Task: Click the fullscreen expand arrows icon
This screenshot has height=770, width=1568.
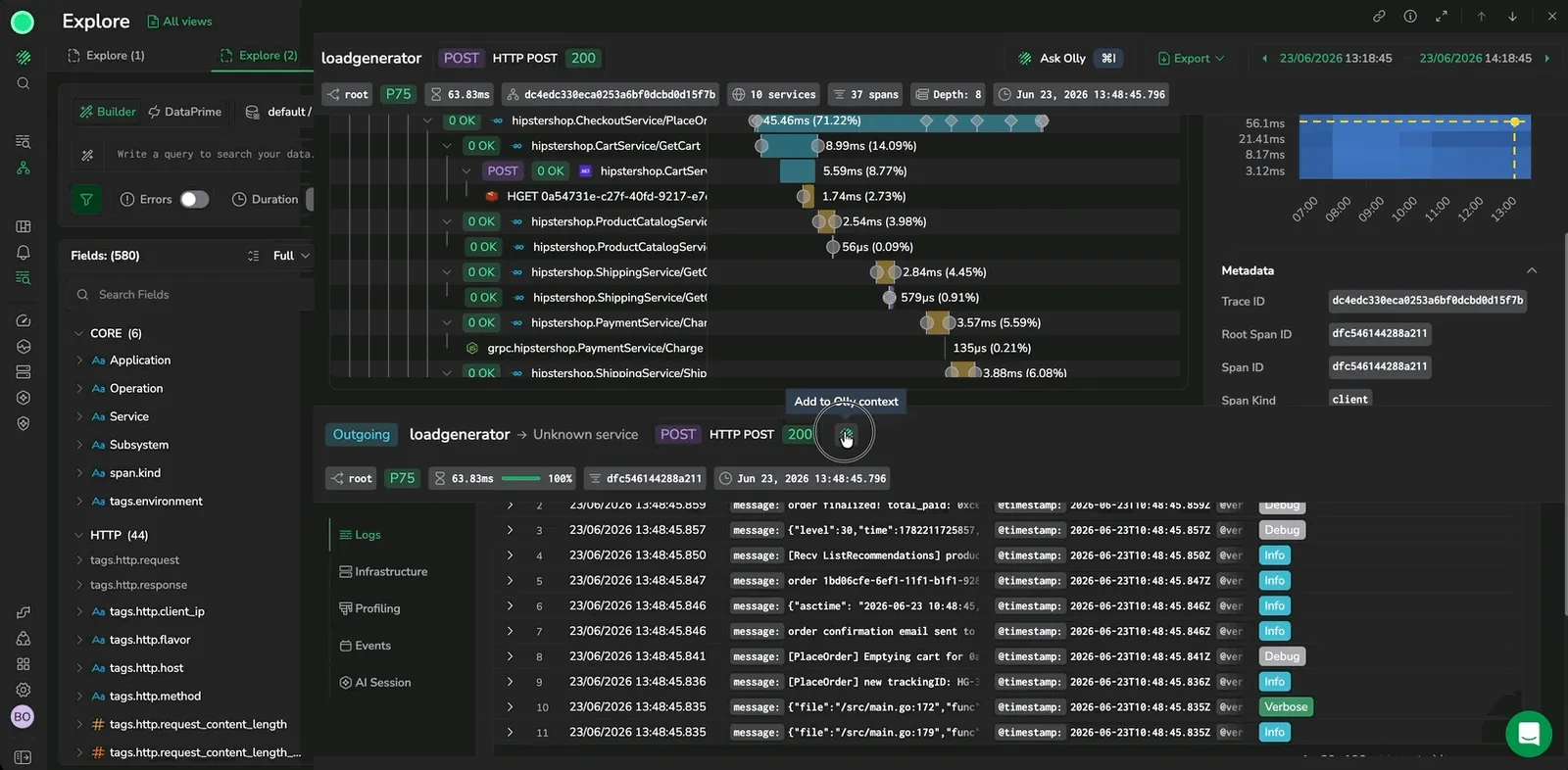Action: [1442, 16]
